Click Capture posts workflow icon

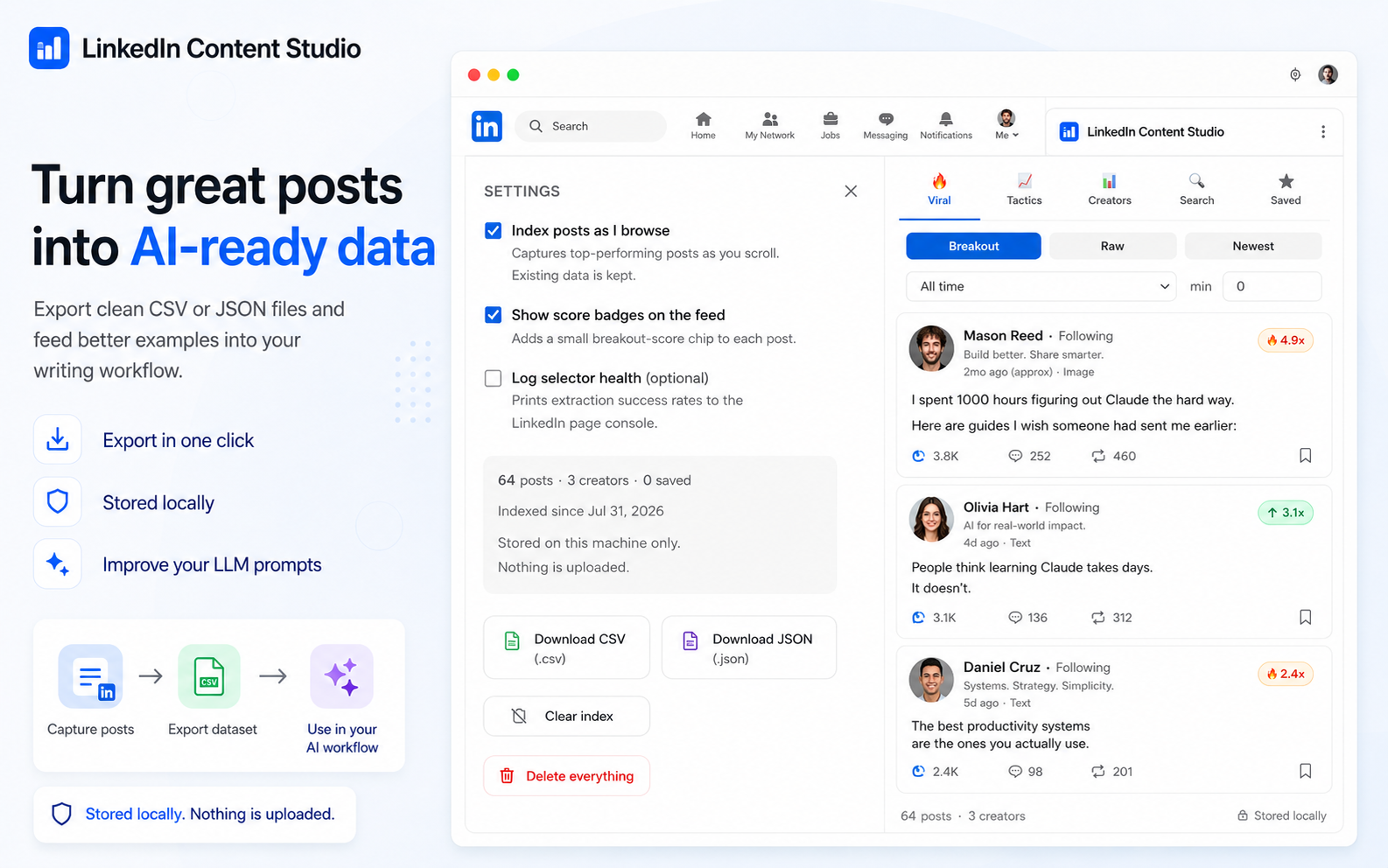(x=90, y=676)
